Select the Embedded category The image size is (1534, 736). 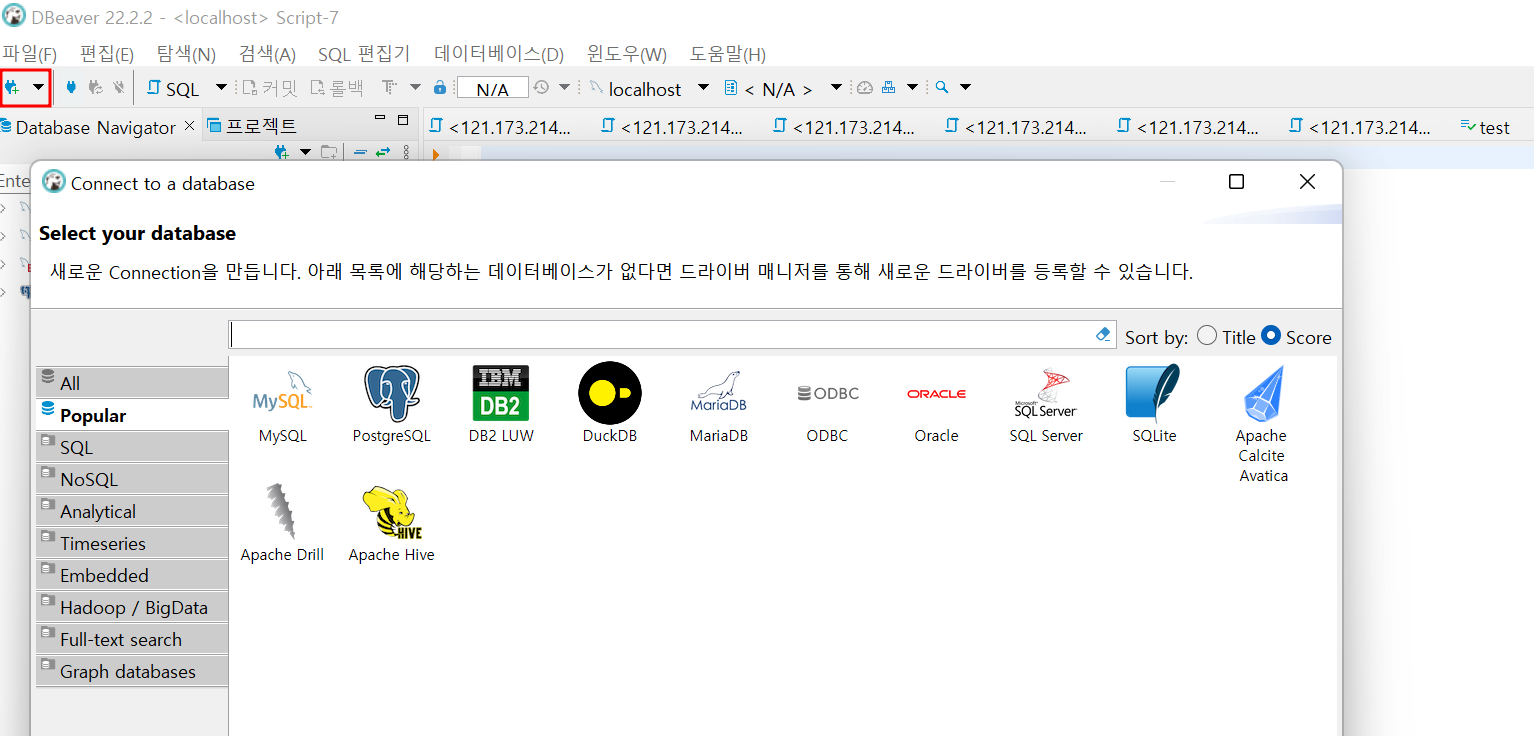click(132, 574)
